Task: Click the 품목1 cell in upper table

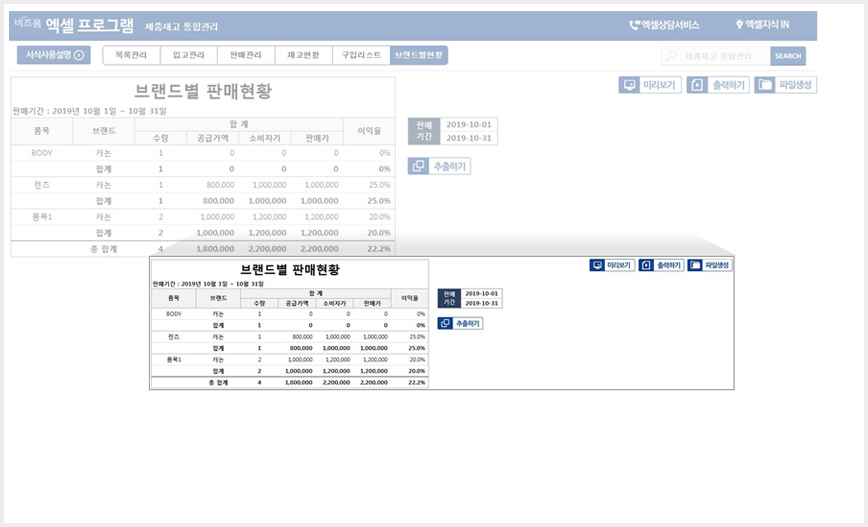Action: (x=42, y=217)
